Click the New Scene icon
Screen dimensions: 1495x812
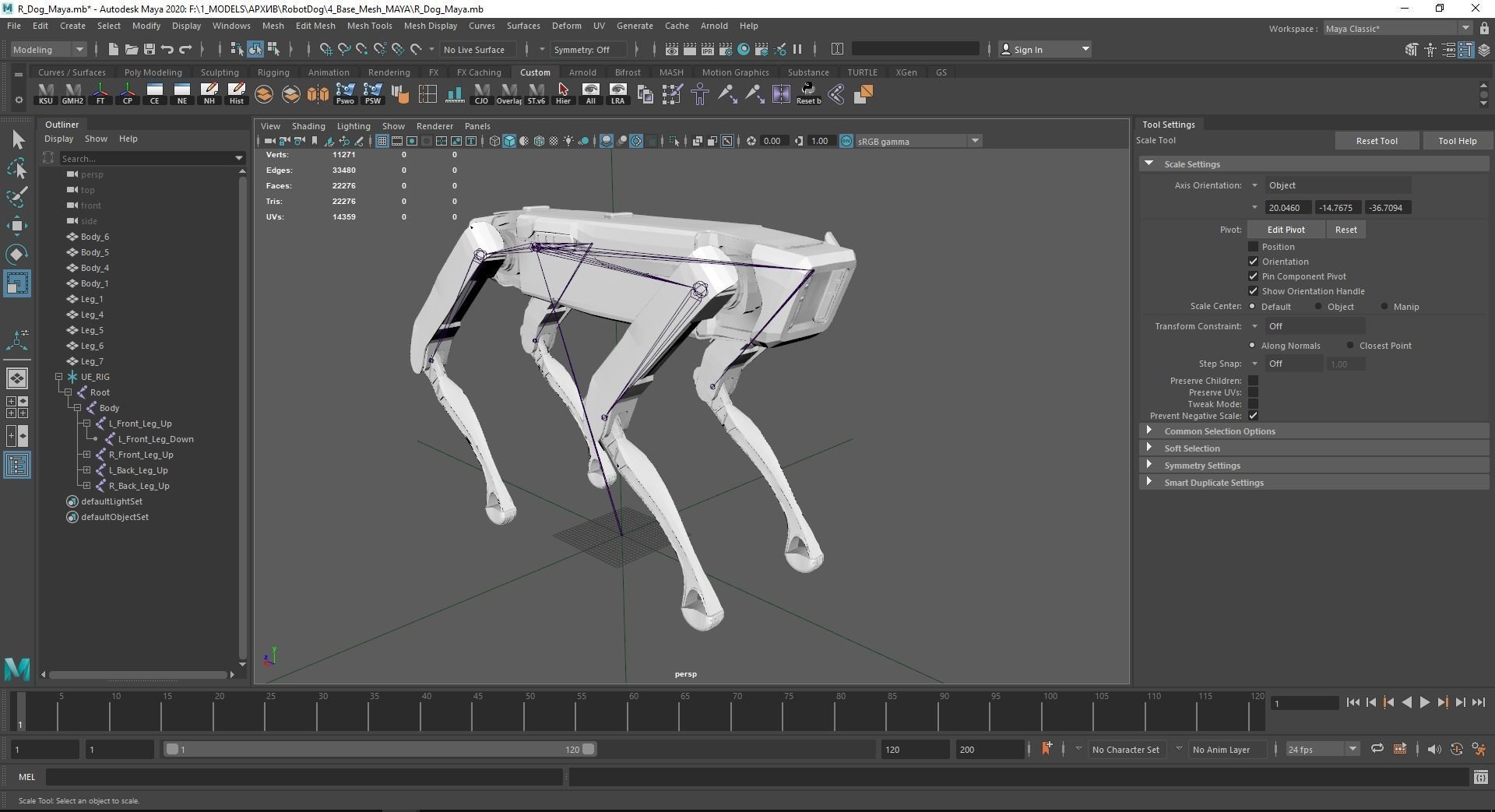pos(113,49)
